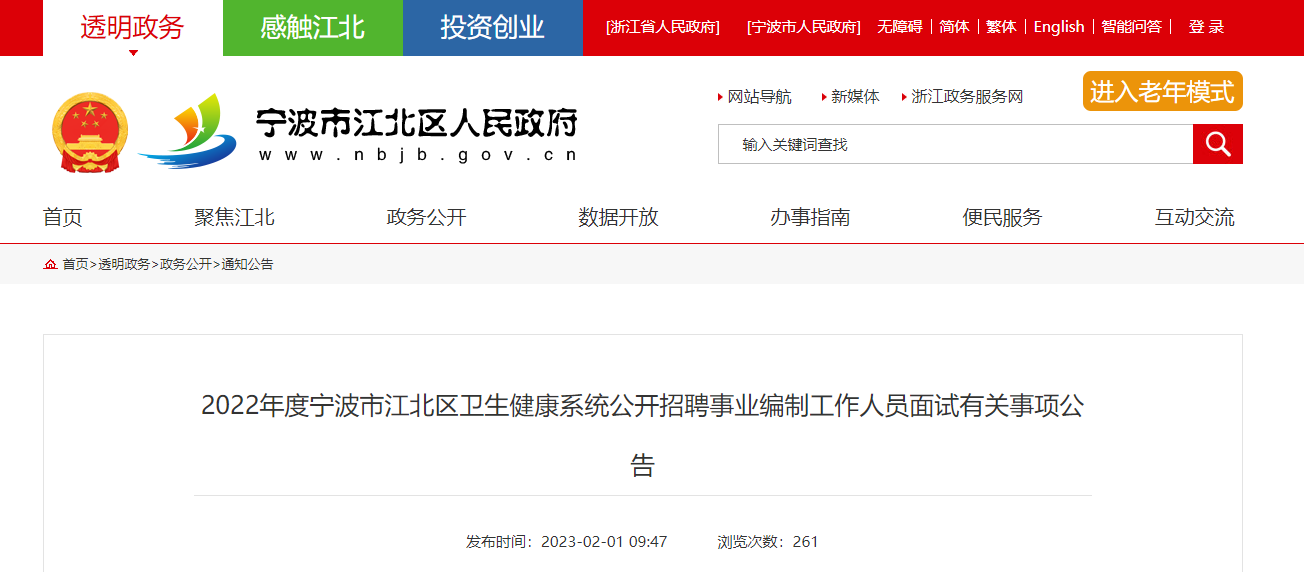The width and height of the screenshot is (1304, 572).
Task: Open 便民服务 in main navigation
Action: tap(1003, 217)
